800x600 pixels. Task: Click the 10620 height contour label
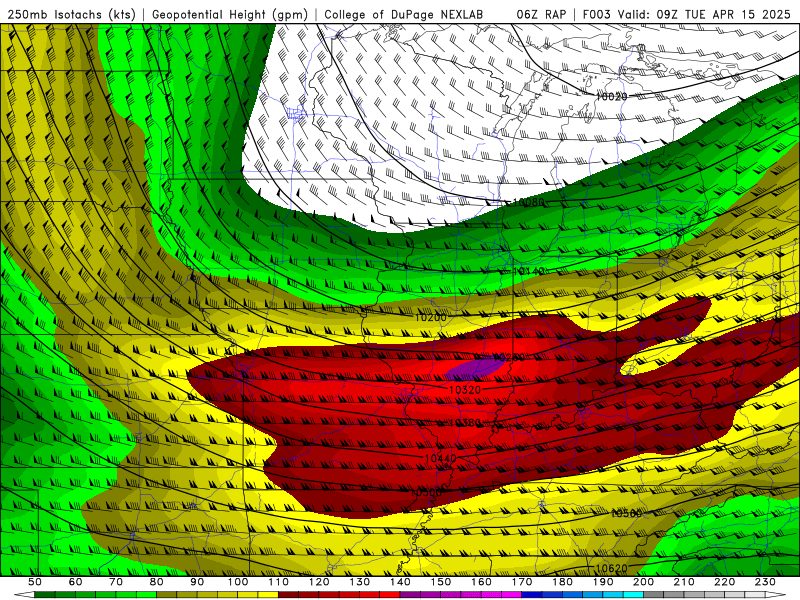pos(611,568)
